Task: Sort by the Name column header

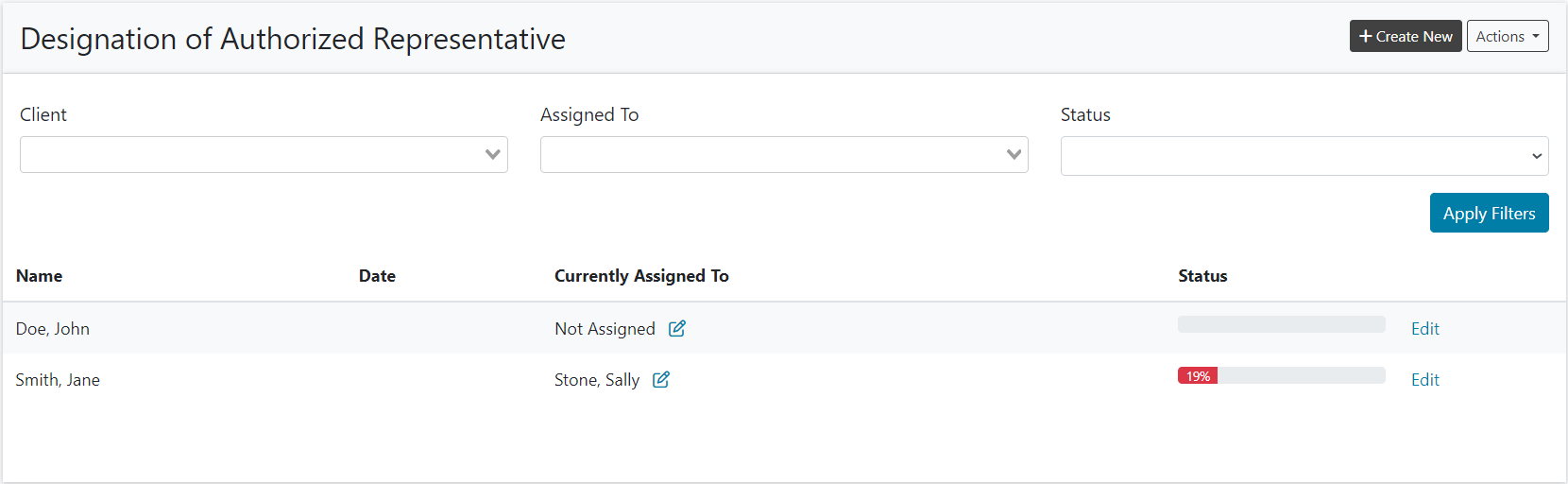Action: pyautogui.click(x=40, y=276)
